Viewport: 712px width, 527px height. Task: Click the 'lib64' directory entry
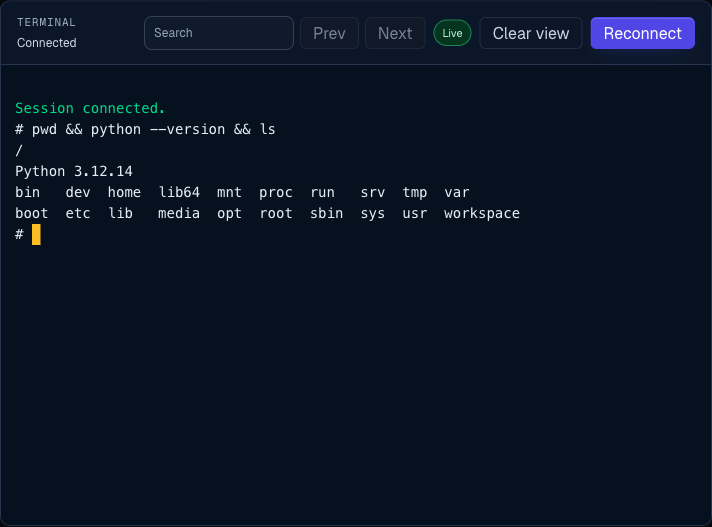pyautogui.click(x=179, y=192)
